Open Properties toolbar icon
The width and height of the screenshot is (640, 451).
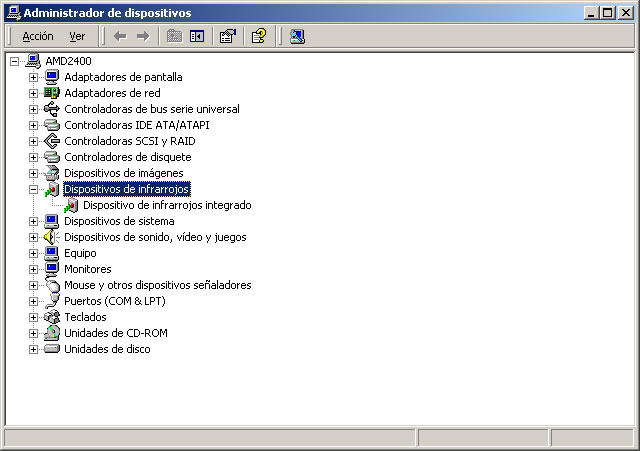(x=228, y=36)
